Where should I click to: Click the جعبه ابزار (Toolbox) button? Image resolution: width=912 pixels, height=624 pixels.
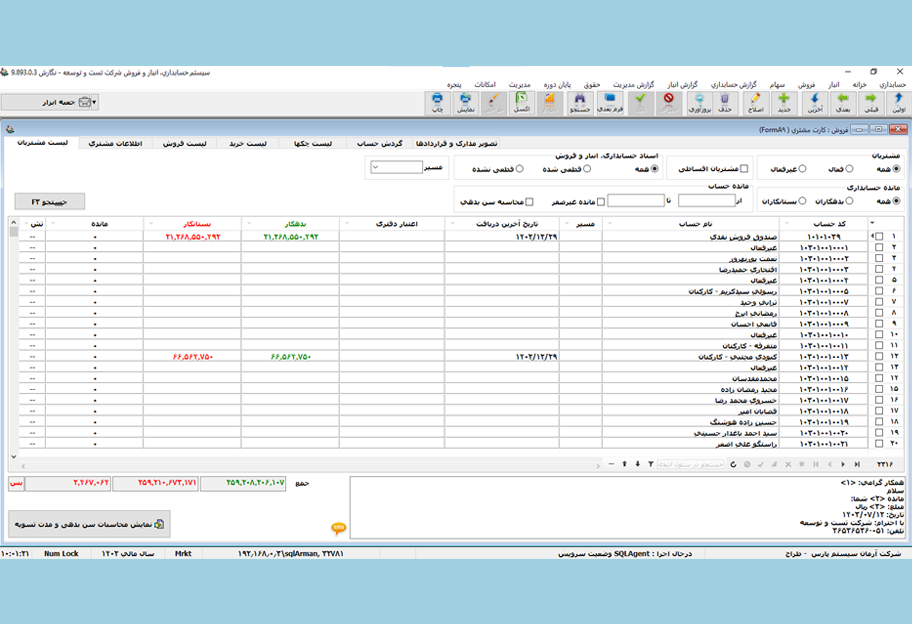click(x=47, y=102)
